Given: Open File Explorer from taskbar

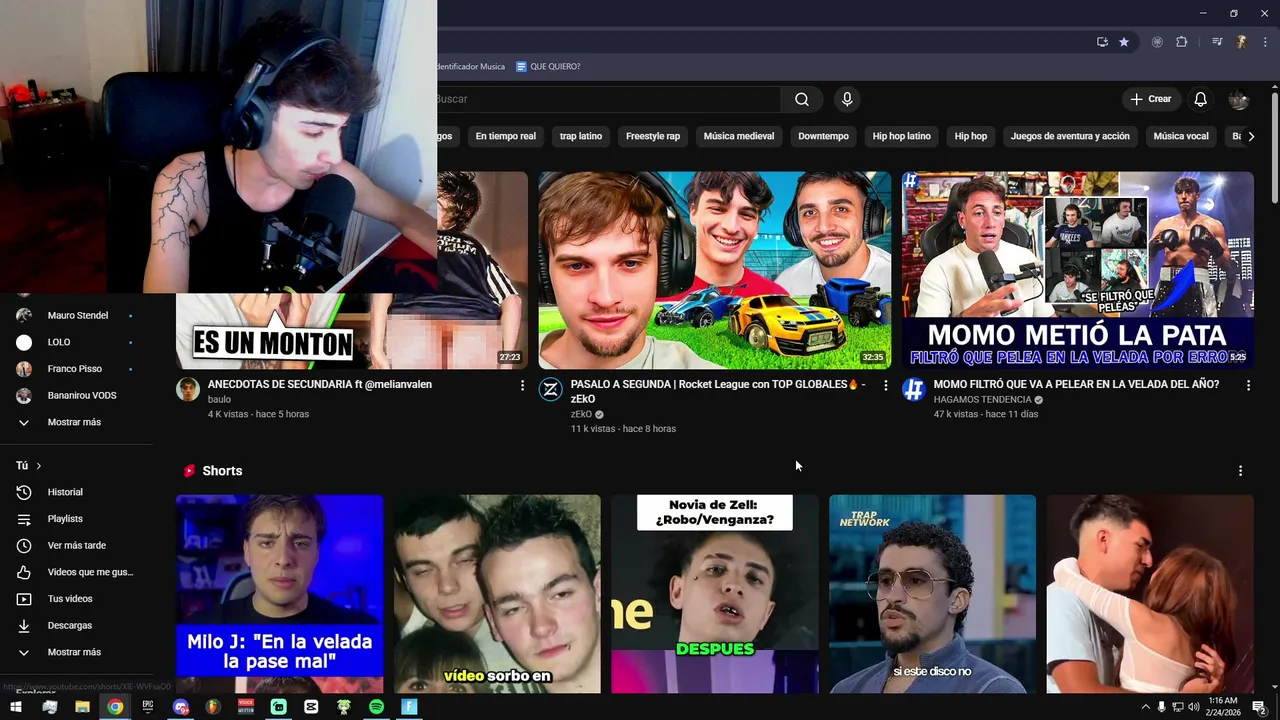Looking at the screenshot, I should pos(82,707).
